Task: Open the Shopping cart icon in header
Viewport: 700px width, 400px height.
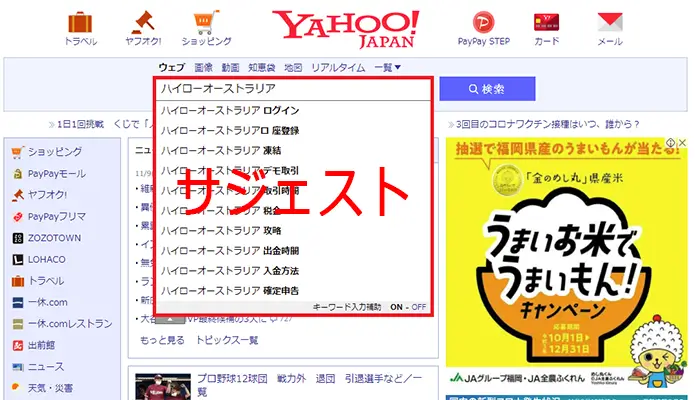Action: (206, 22)
